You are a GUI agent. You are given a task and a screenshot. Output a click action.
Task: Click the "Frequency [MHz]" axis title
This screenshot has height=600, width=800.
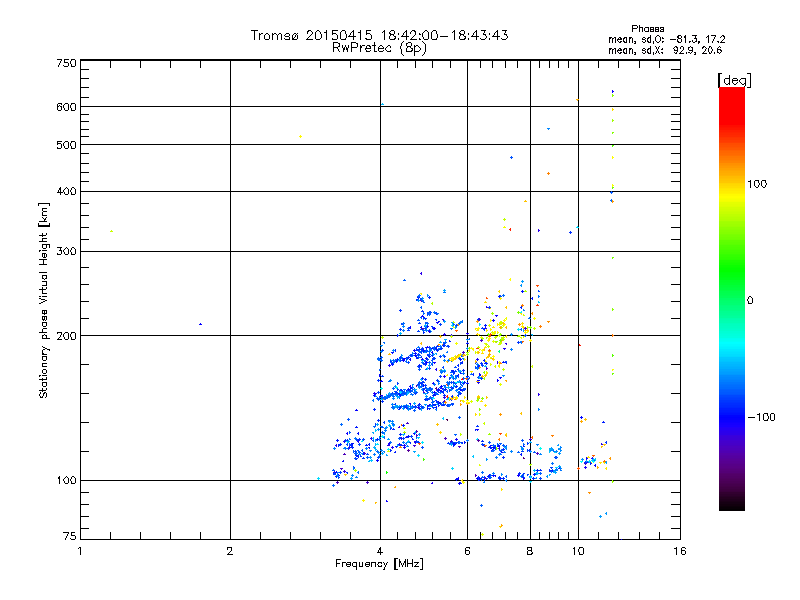tap(379, 564)
